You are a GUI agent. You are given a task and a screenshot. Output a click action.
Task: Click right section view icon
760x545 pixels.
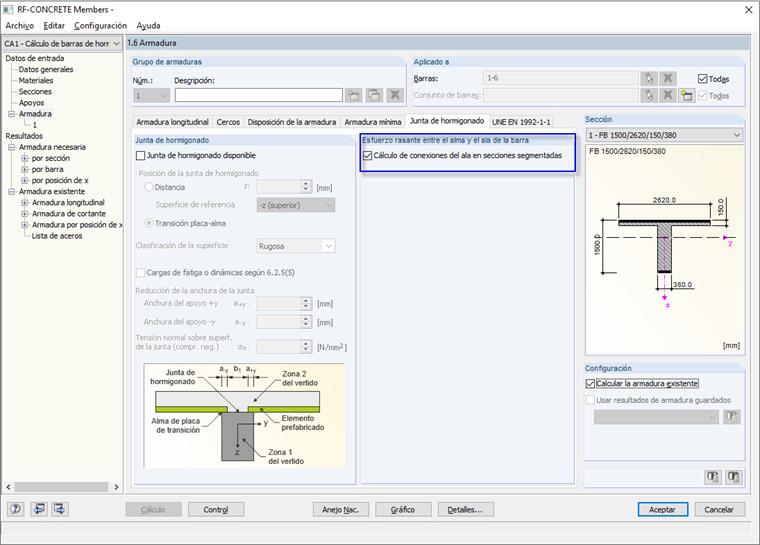click(x=733, y=477)
